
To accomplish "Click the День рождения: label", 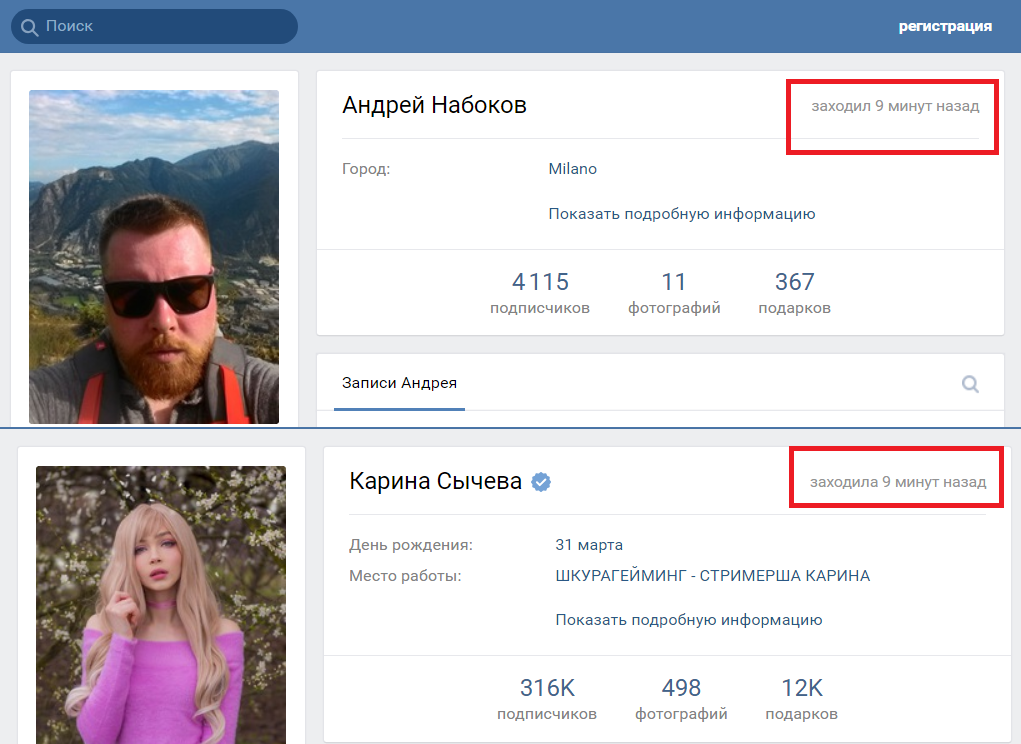I will point(411,545).
